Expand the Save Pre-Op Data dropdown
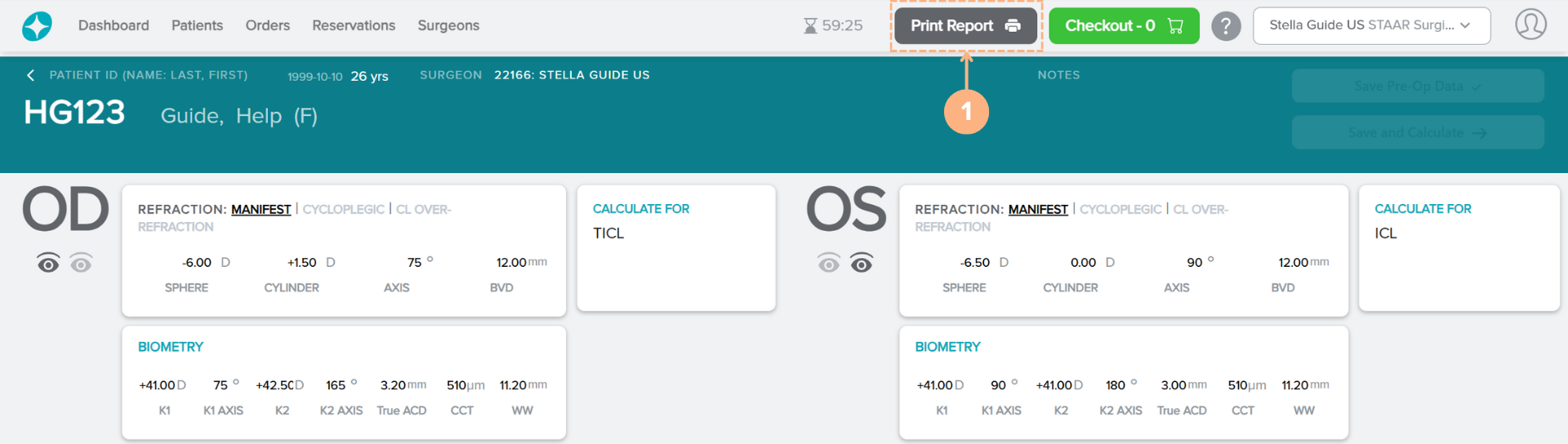1568x444 pixels. [1417, 87]
